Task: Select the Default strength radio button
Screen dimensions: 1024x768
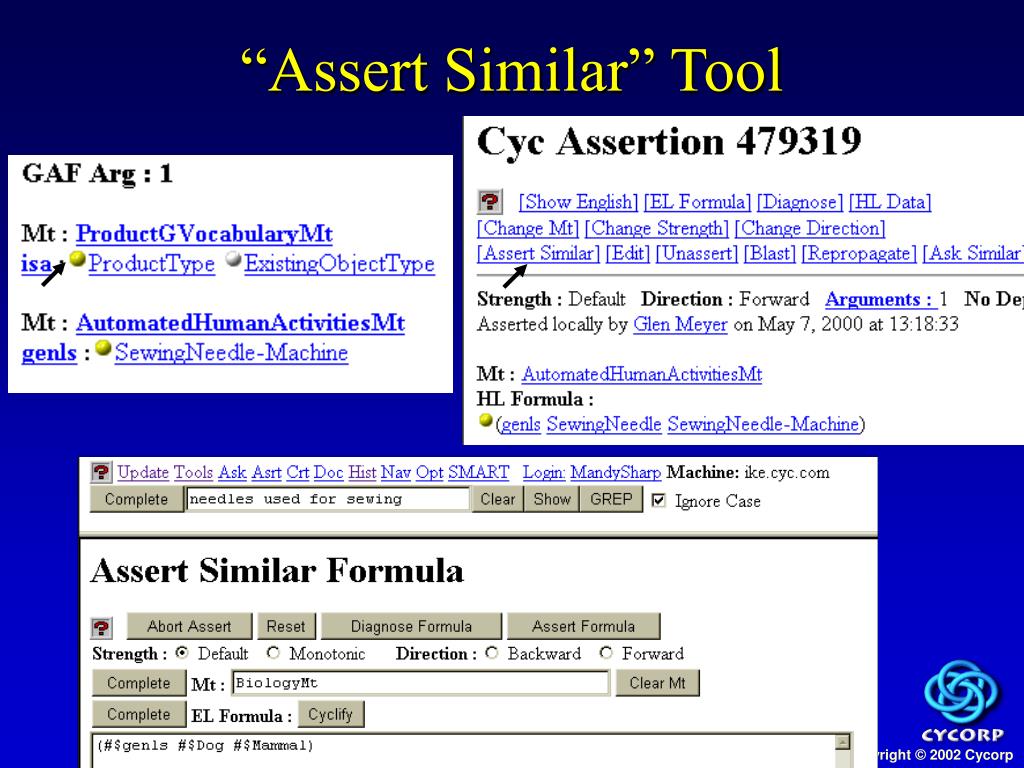Action: (x=183, y=652)
